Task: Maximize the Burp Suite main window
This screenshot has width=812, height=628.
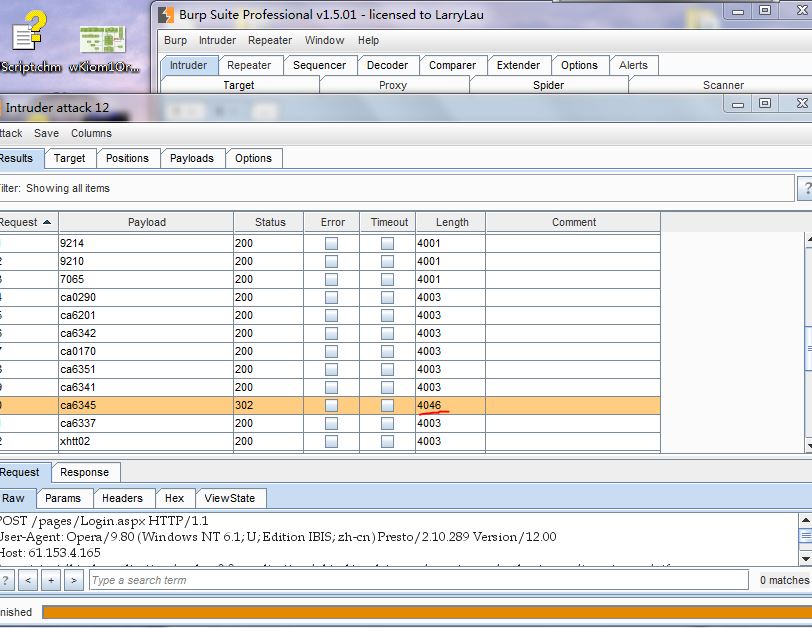Action: [x=765, y=10]
